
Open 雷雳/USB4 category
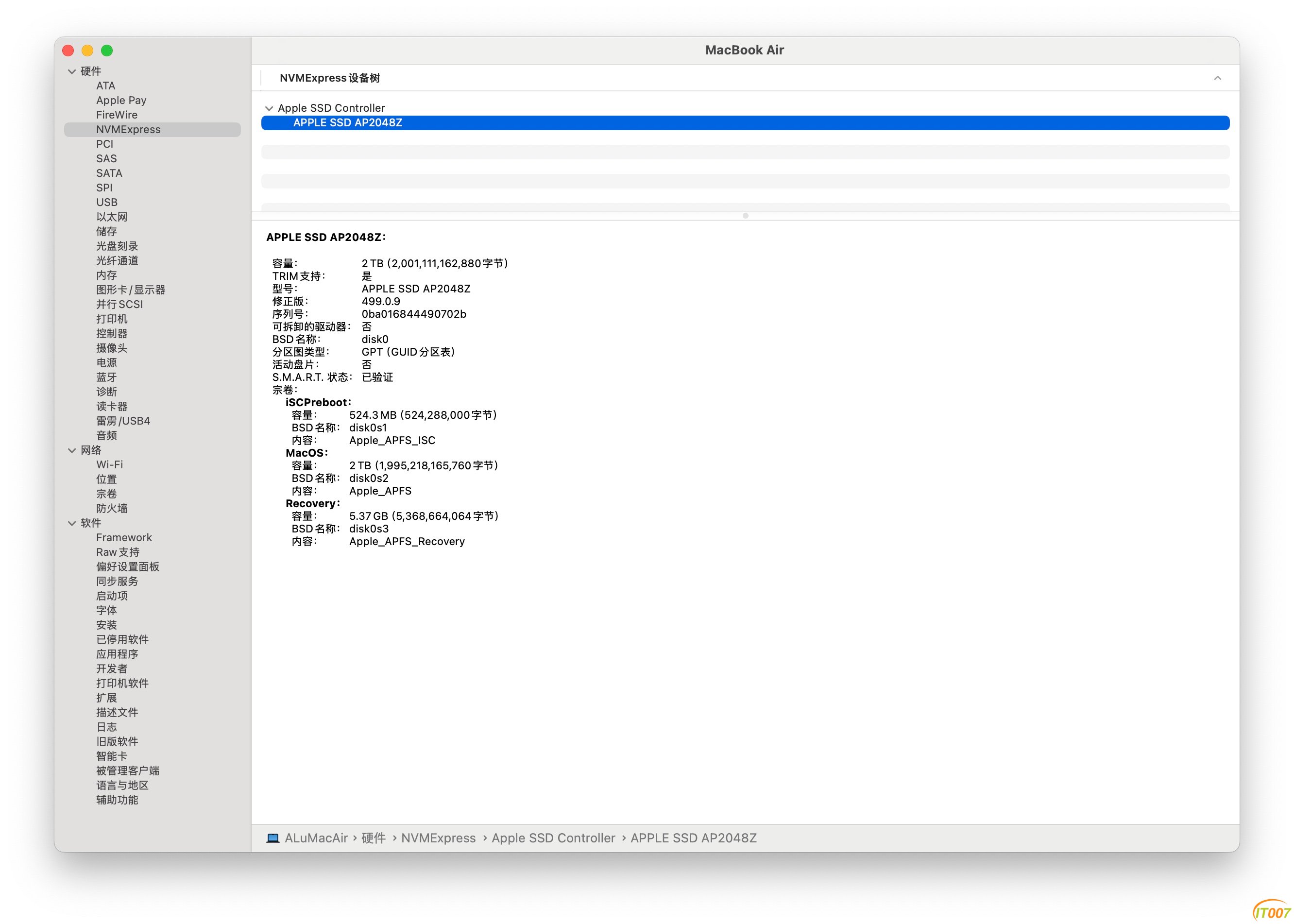(x=123, y=421)
